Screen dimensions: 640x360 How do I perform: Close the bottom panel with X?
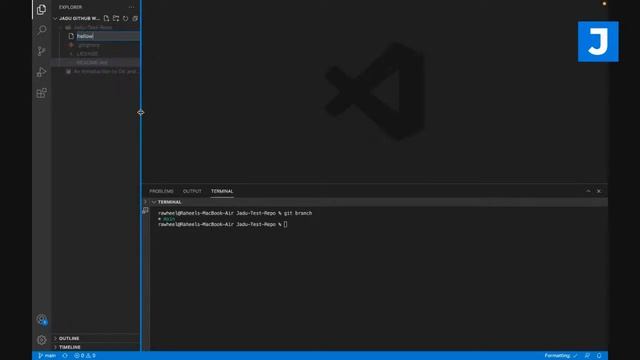(x=599, y=191)
